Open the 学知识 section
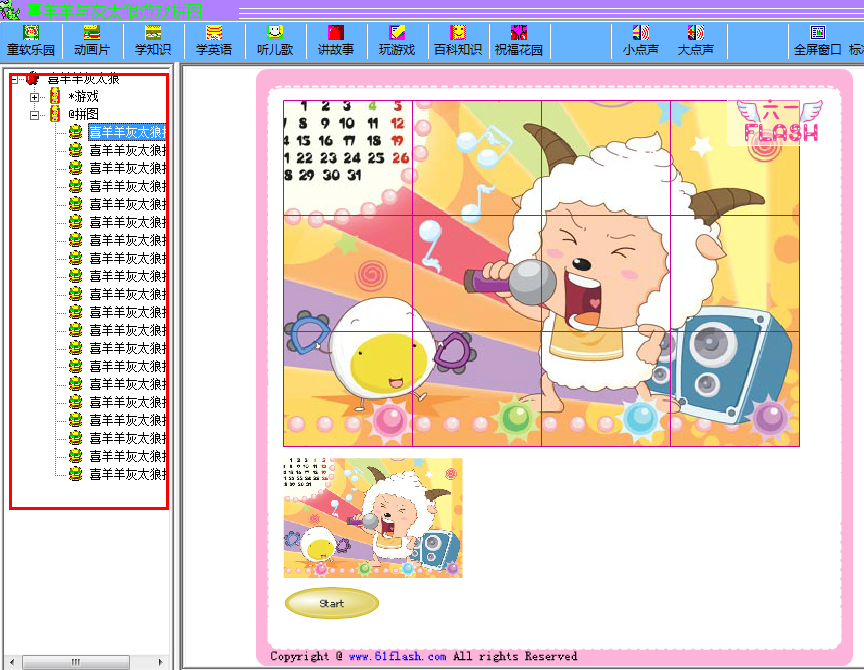The width and height of the screenshot is (864, 670). tap(153, 41)
